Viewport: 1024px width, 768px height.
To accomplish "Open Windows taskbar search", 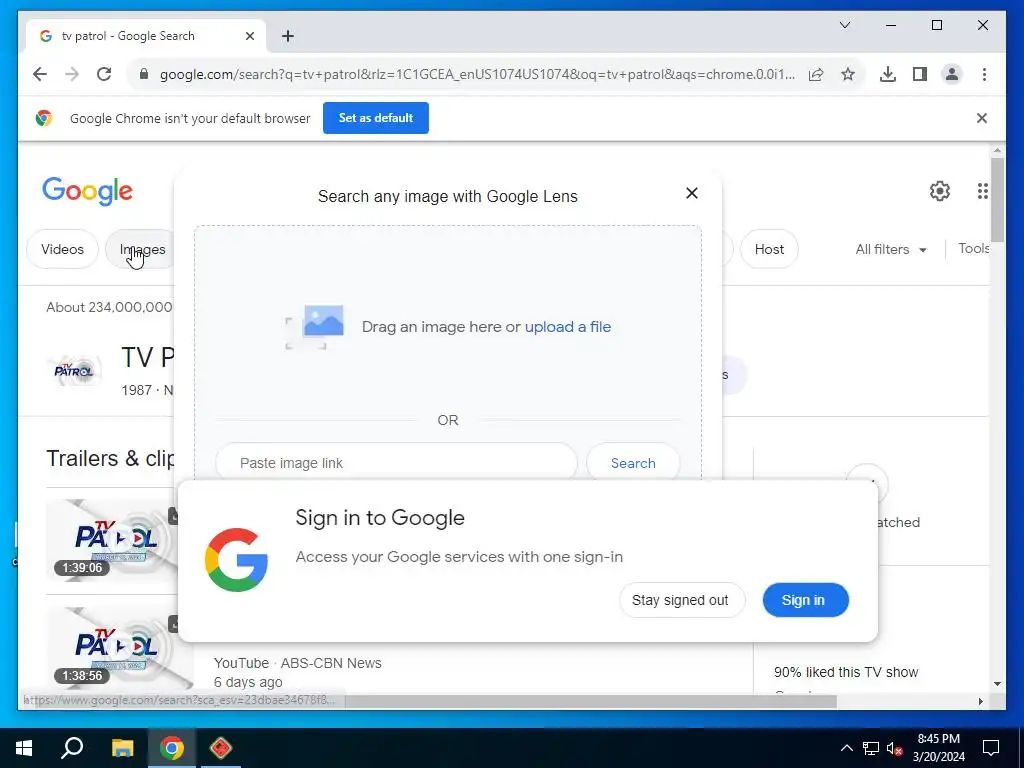I will click(72, 748).
